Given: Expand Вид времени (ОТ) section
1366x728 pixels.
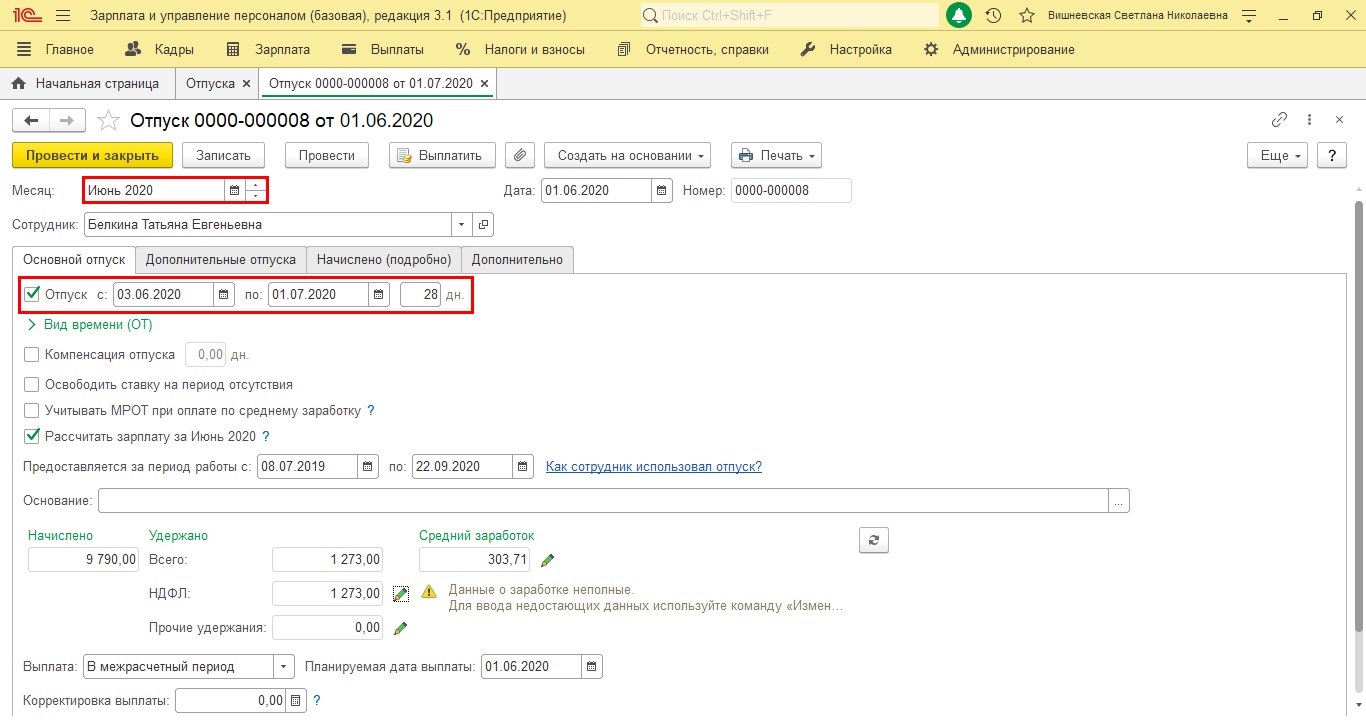Looking at the screenshot, I should 90,324.
